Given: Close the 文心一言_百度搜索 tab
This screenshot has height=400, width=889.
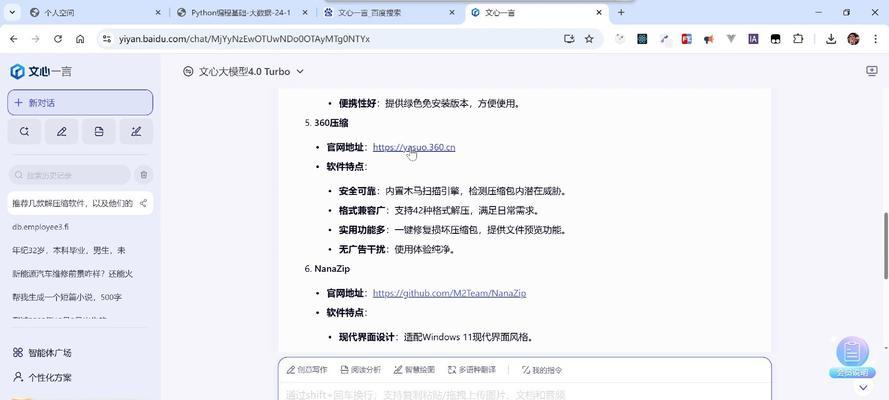Looking at the screenshot, I should [452, 12].
